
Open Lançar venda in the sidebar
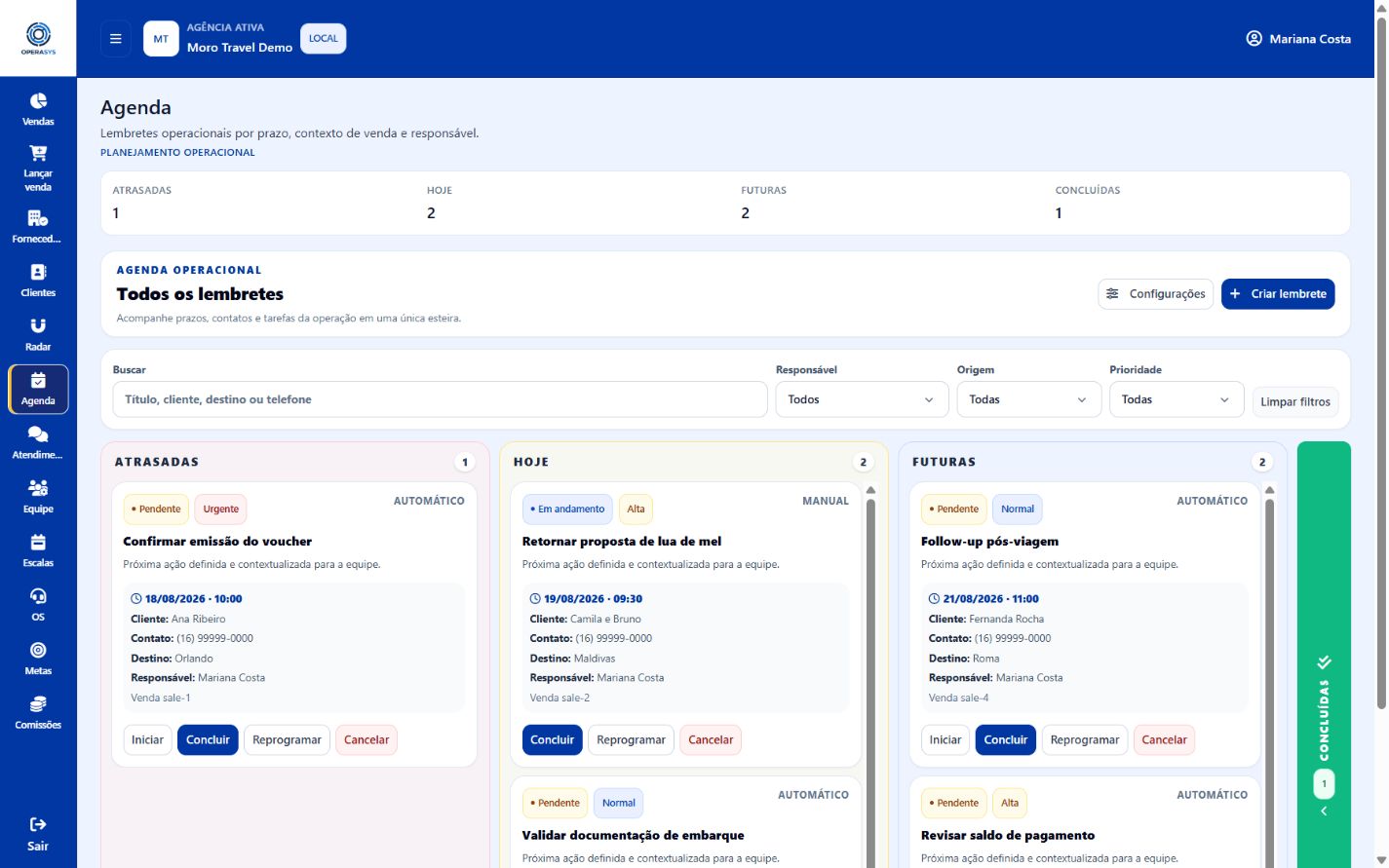click(x=38, y=168)
